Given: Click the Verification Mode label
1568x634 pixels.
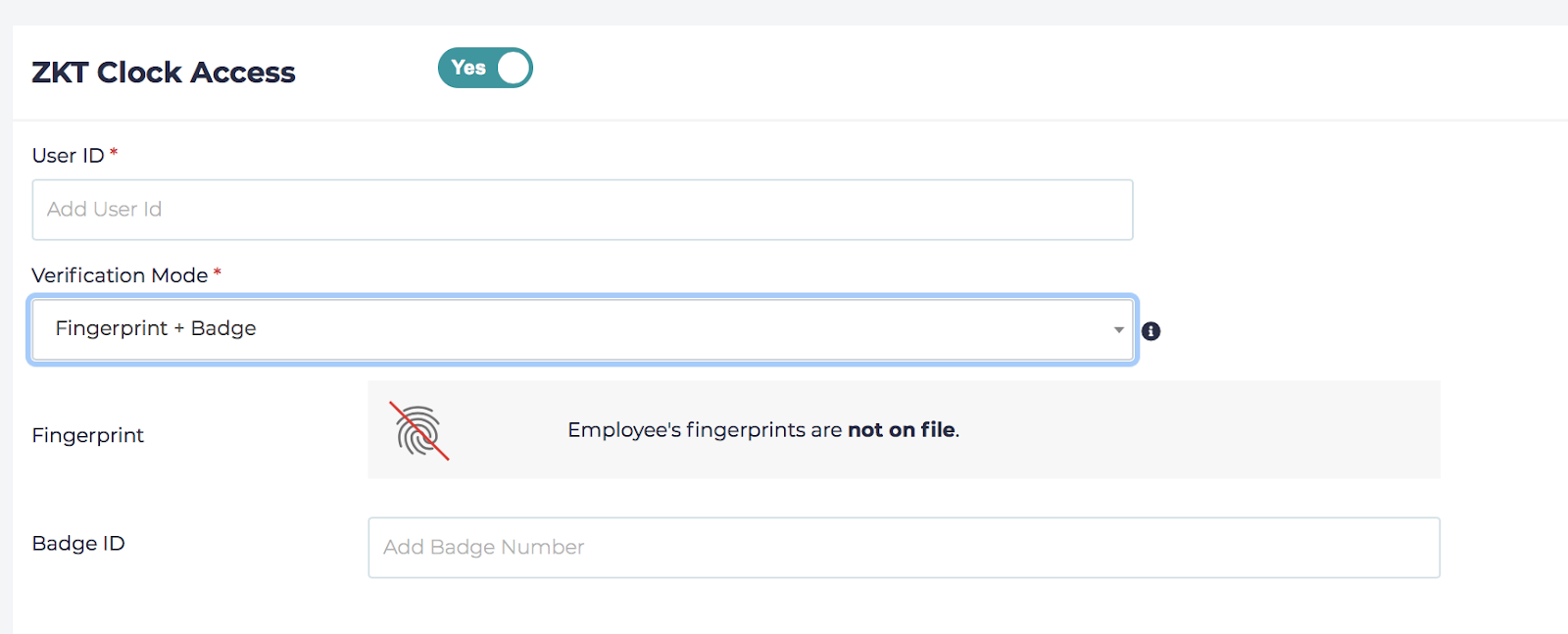Looking at the screenshot, I should (120, 275).
